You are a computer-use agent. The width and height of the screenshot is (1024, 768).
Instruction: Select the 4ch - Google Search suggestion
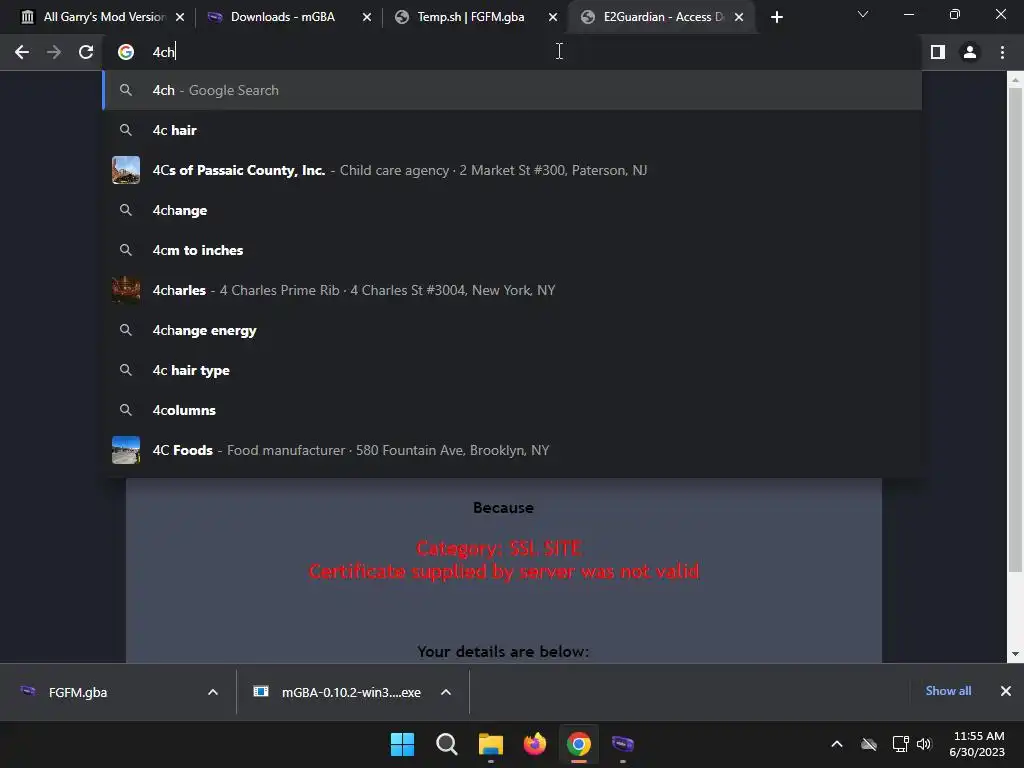tap(512, 90)
